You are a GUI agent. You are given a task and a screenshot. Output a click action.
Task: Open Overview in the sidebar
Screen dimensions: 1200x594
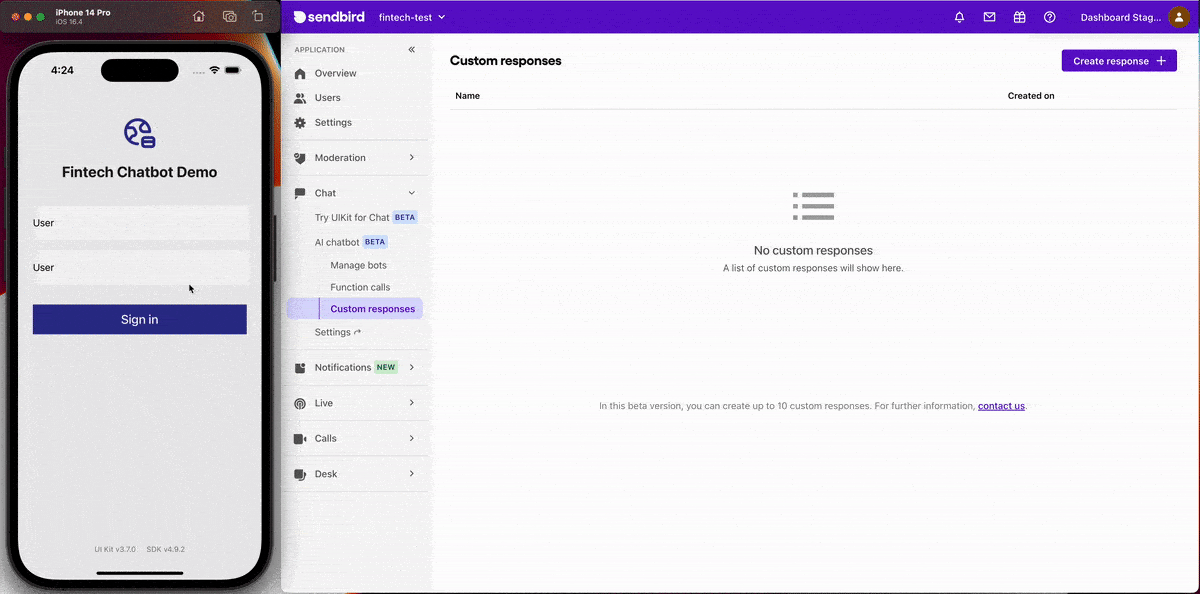tap(335, 74)
